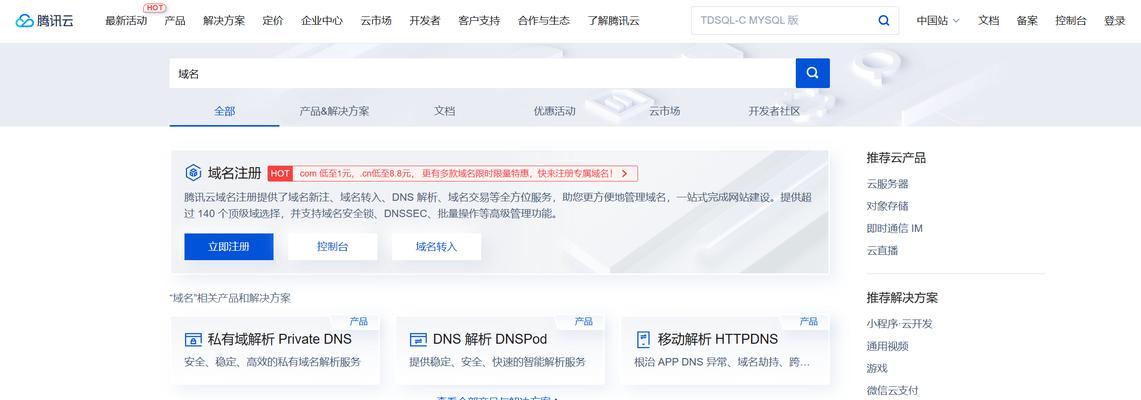Switch to the 产品&解决方案 tab

334,111
